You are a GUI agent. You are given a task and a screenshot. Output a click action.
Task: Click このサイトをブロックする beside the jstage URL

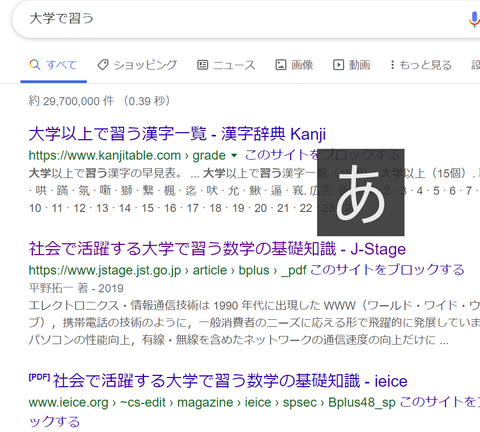pyautogui.click(x=387, y=270)
